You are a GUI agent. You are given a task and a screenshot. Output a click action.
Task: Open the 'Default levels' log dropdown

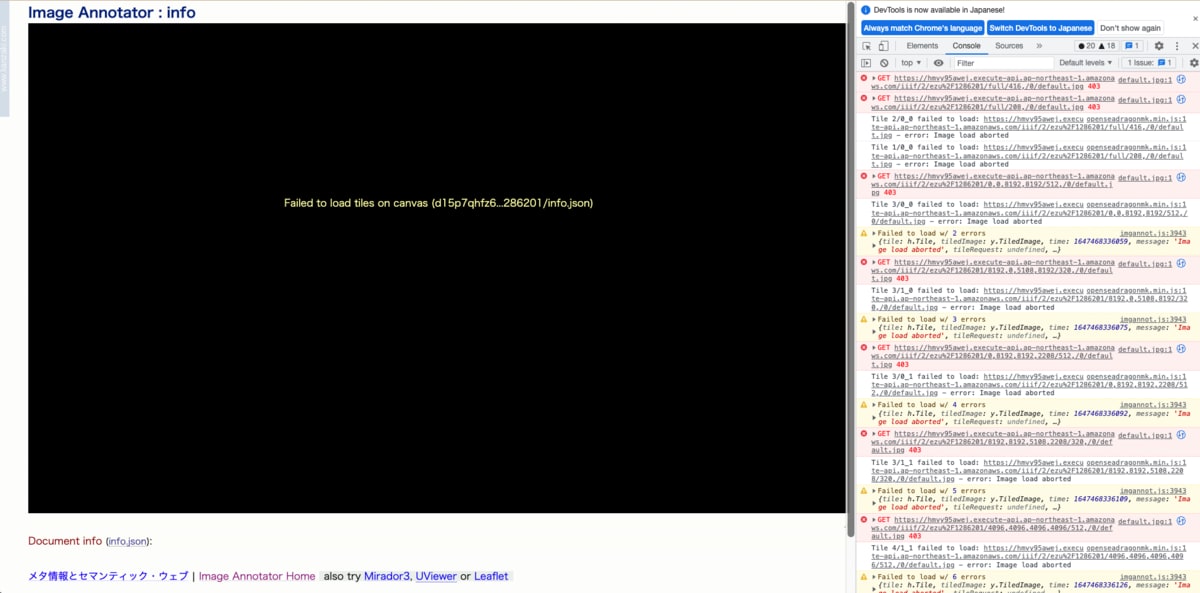point(1086,63)
